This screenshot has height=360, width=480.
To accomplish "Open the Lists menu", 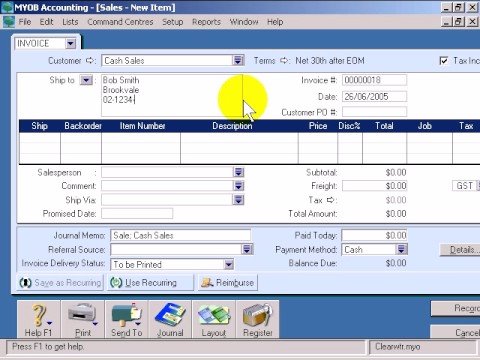I will pos(70,22).
